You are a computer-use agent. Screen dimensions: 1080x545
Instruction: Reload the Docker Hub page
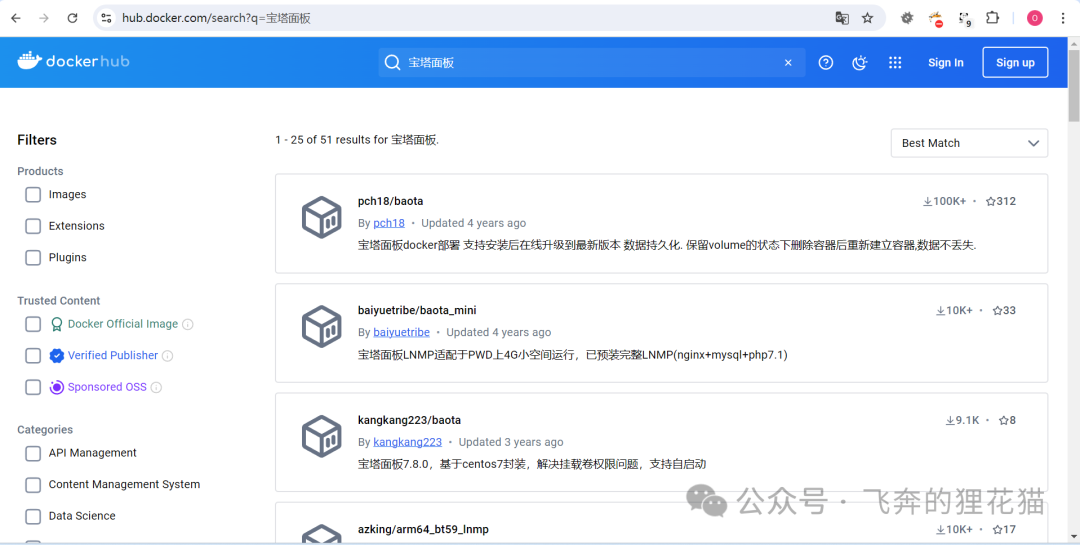[72, 18]
